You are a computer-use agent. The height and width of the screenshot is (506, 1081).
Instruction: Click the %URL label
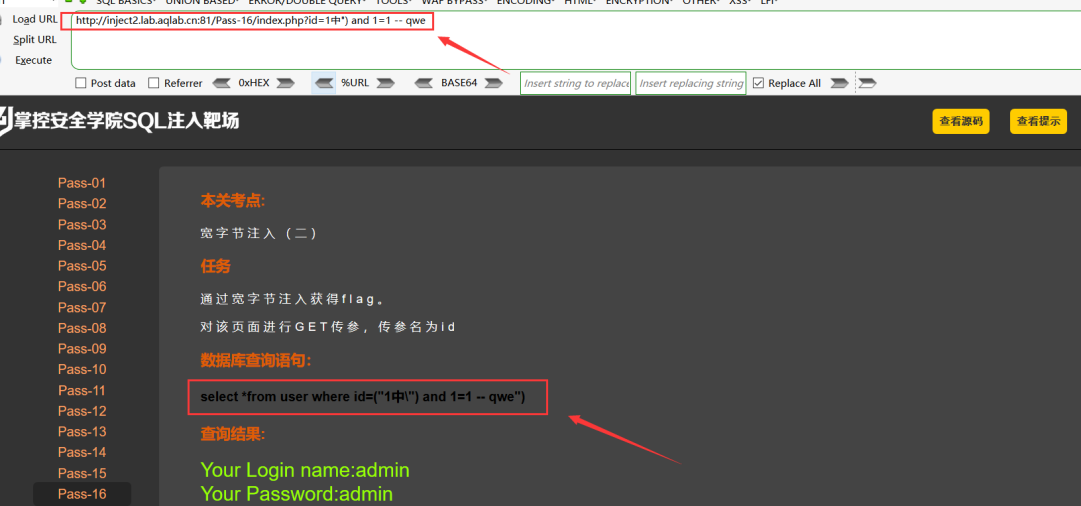click(x=355, y=83)
